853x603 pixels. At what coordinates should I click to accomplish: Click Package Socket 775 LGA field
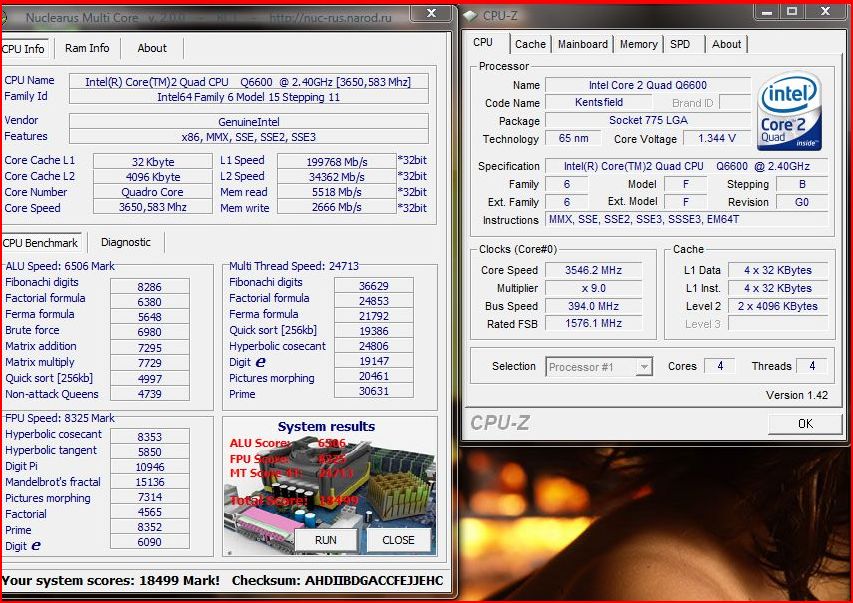[x=647, y=120]
